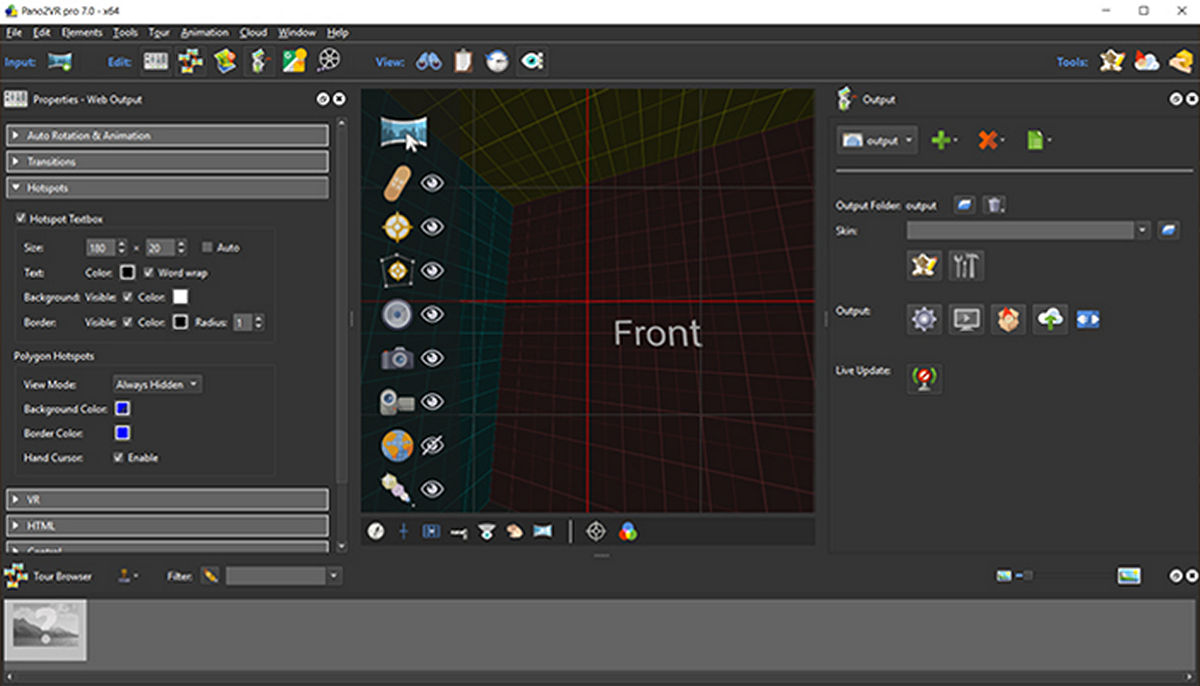Screen dimensions: 1200x686
Task: Select the polygon hotspot tool
Action: [x=397, y=271]
